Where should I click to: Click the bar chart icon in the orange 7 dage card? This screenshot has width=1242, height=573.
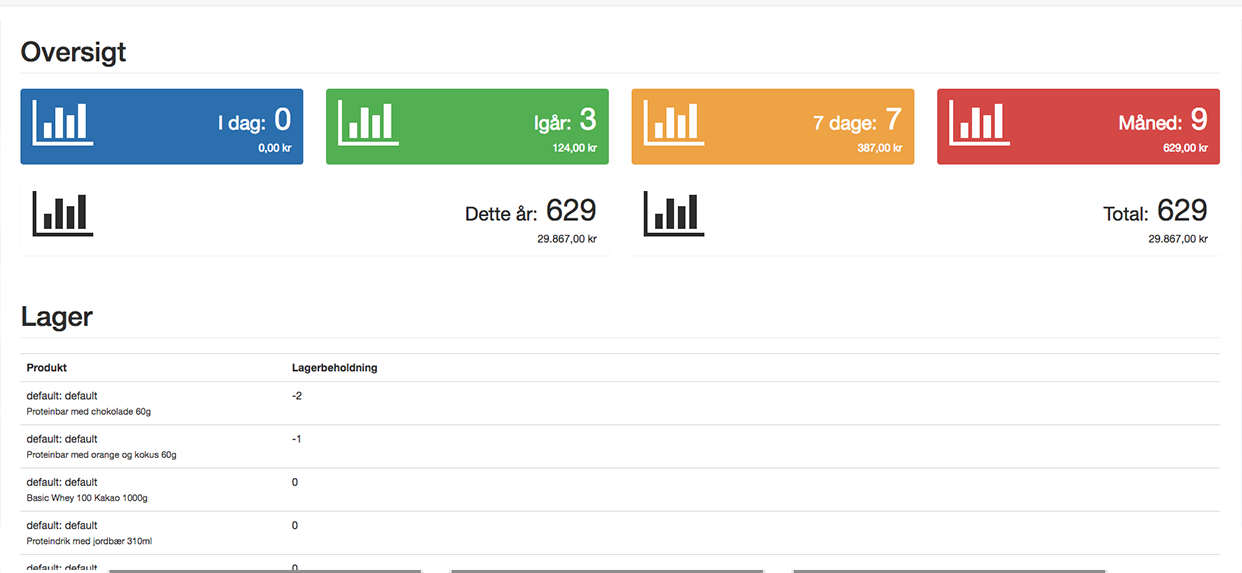pyautogui.click(x=674, y=122)
